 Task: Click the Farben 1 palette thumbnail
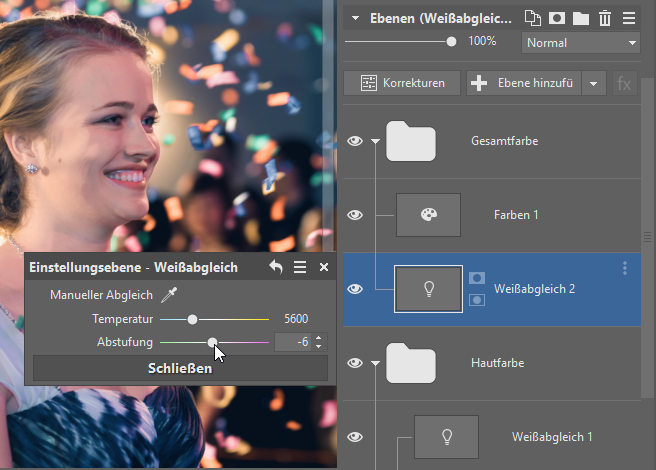[428, 215]
